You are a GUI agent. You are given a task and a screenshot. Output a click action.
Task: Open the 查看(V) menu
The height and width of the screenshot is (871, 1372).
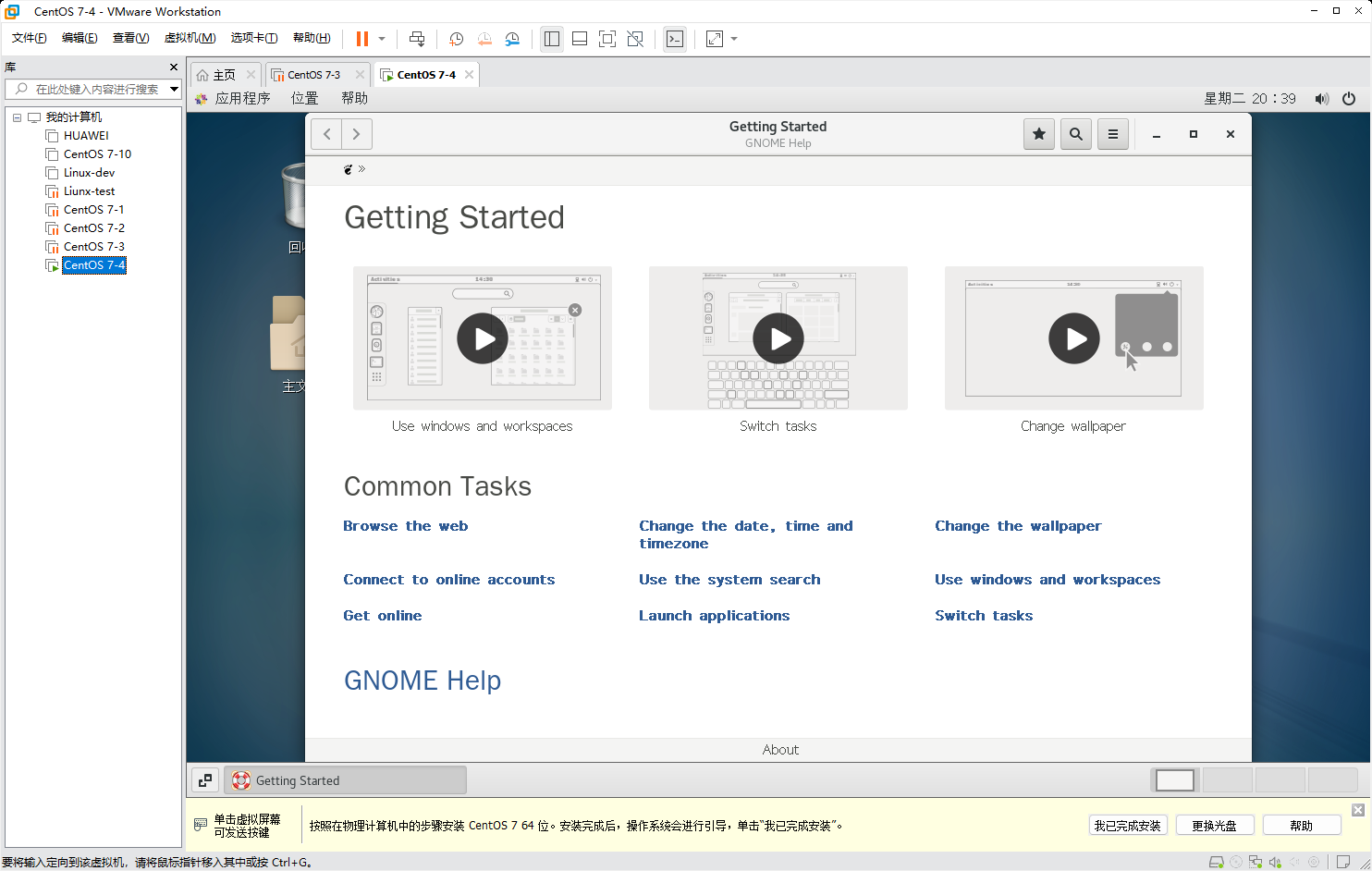(130, 38)
